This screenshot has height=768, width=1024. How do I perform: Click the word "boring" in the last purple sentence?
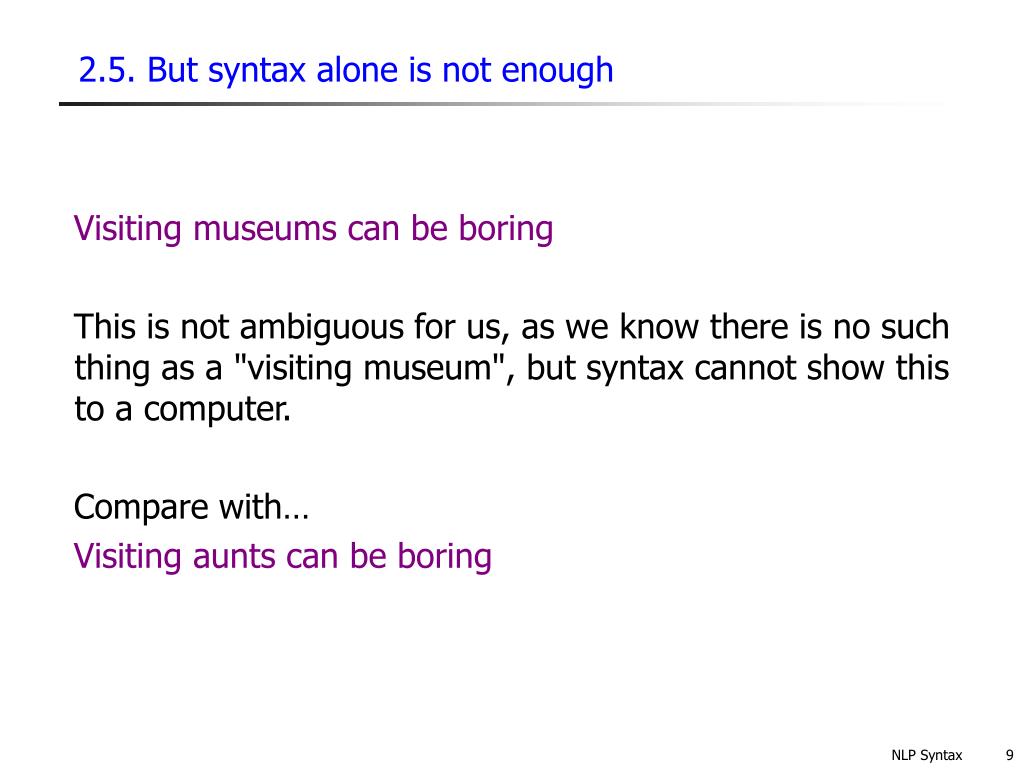click(445, 557)
